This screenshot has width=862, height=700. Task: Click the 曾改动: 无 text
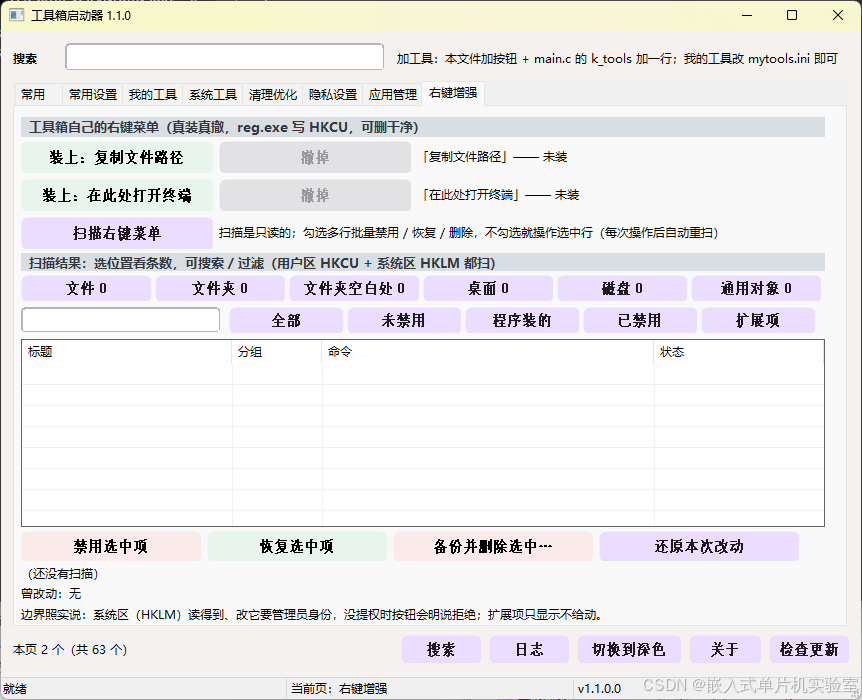pyautogui.click(x=51, y=594)
